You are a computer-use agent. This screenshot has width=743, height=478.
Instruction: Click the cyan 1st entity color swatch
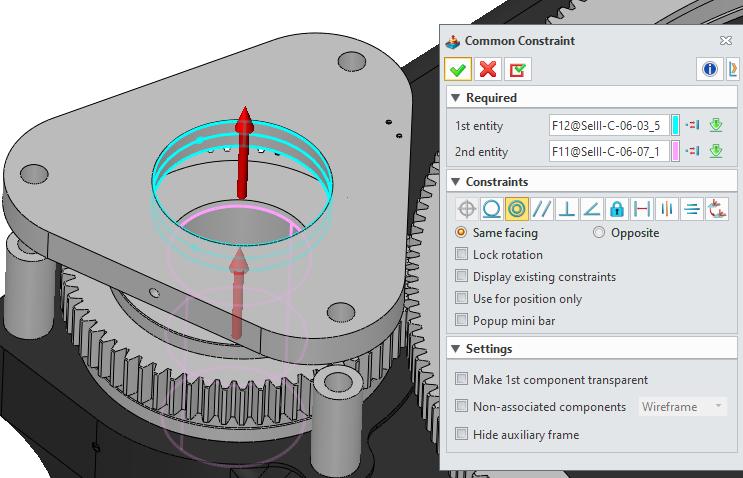pyautogui.click(x=676, y=126)
